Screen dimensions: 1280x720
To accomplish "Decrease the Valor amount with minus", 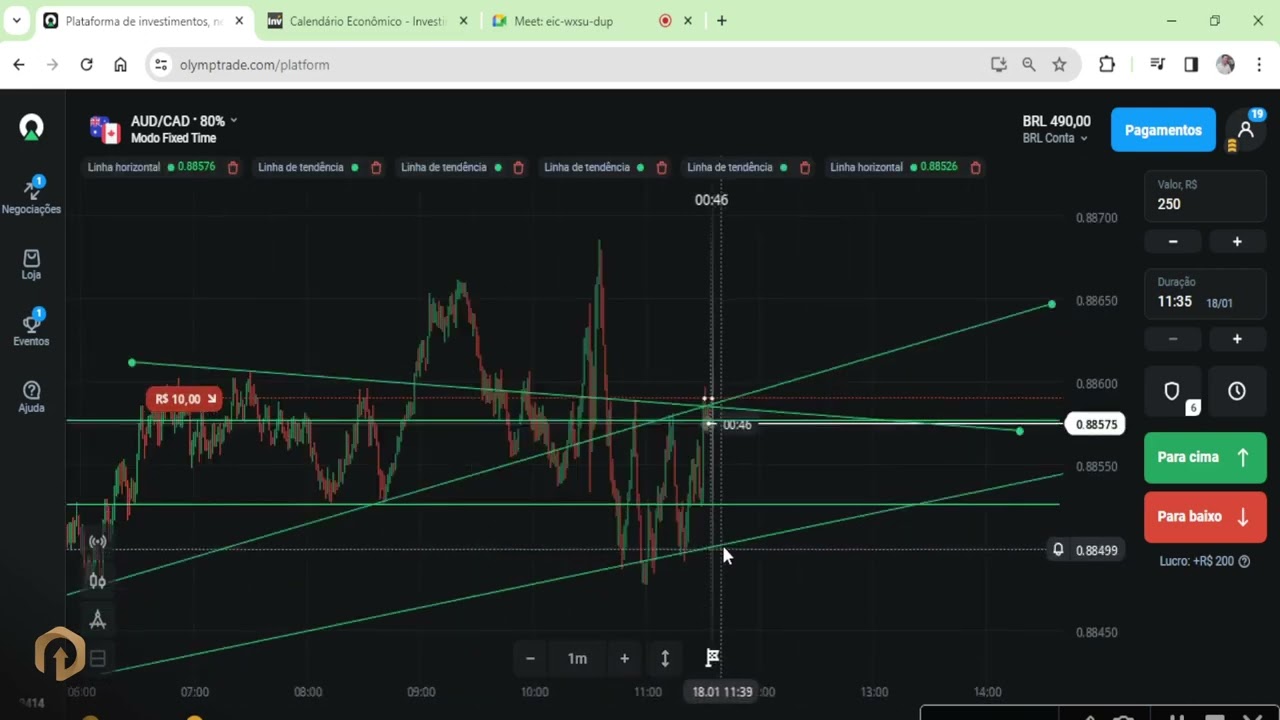I will 1173,242.
